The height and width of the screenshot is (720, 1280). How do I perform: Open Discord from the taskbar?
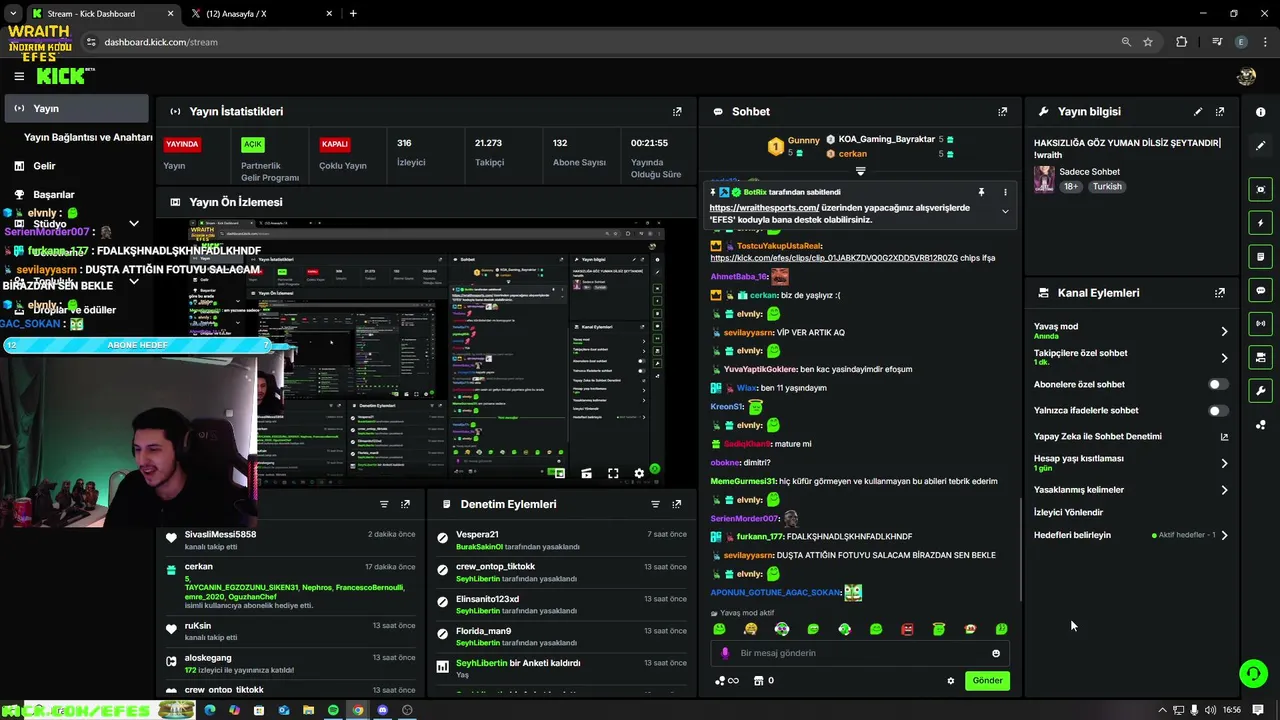[x=382, y=710]
